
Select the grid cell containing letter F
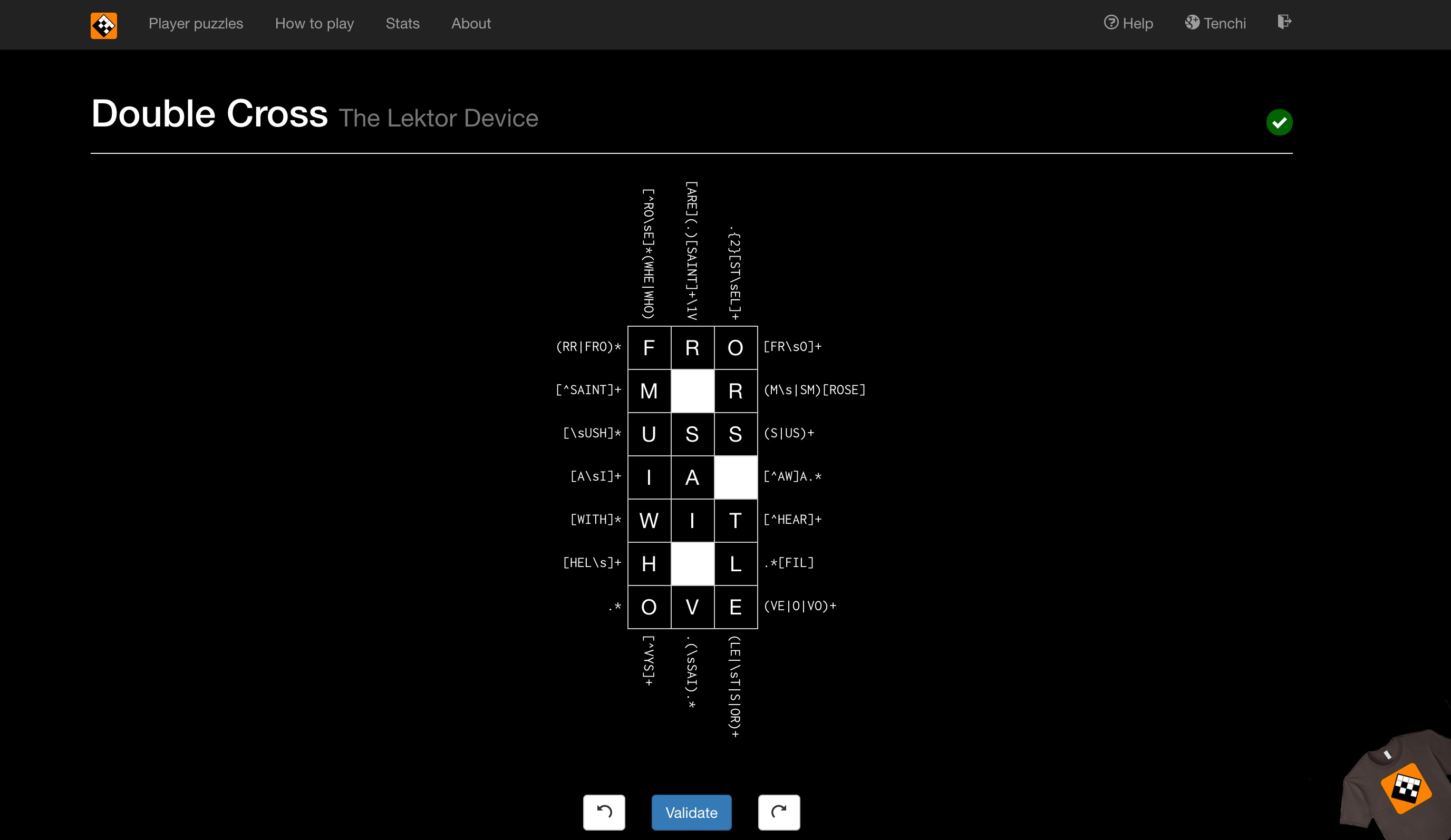(650, 348)
